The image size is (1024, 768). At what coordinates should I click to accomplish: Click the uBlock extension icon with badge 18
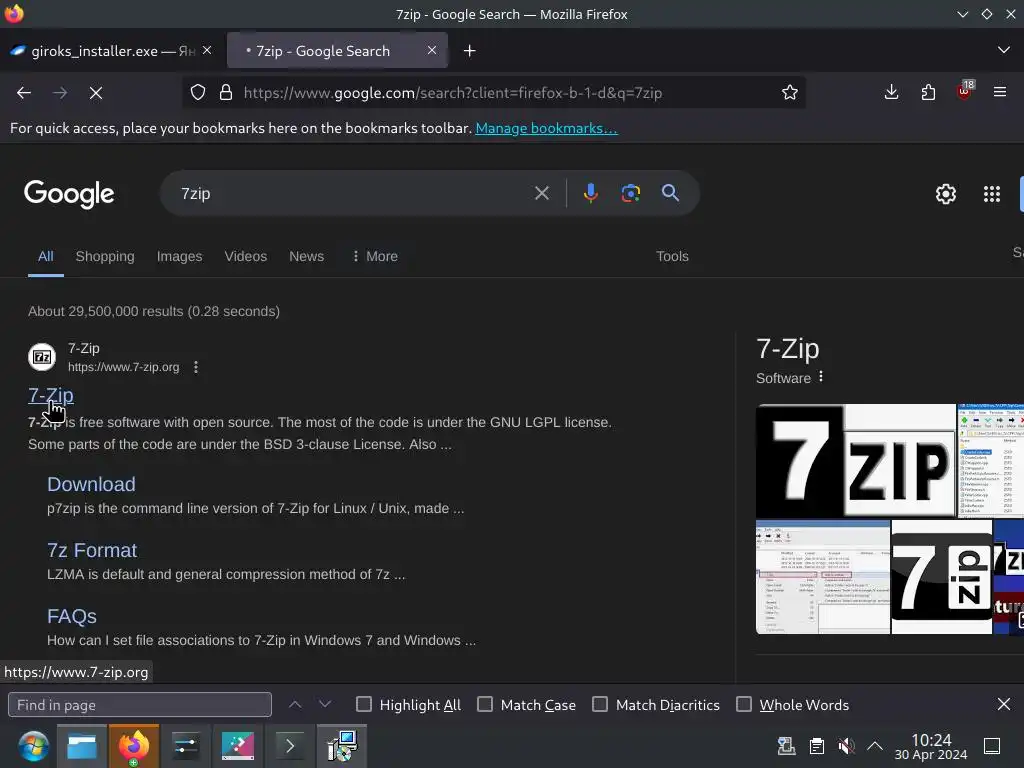(965, 91)
